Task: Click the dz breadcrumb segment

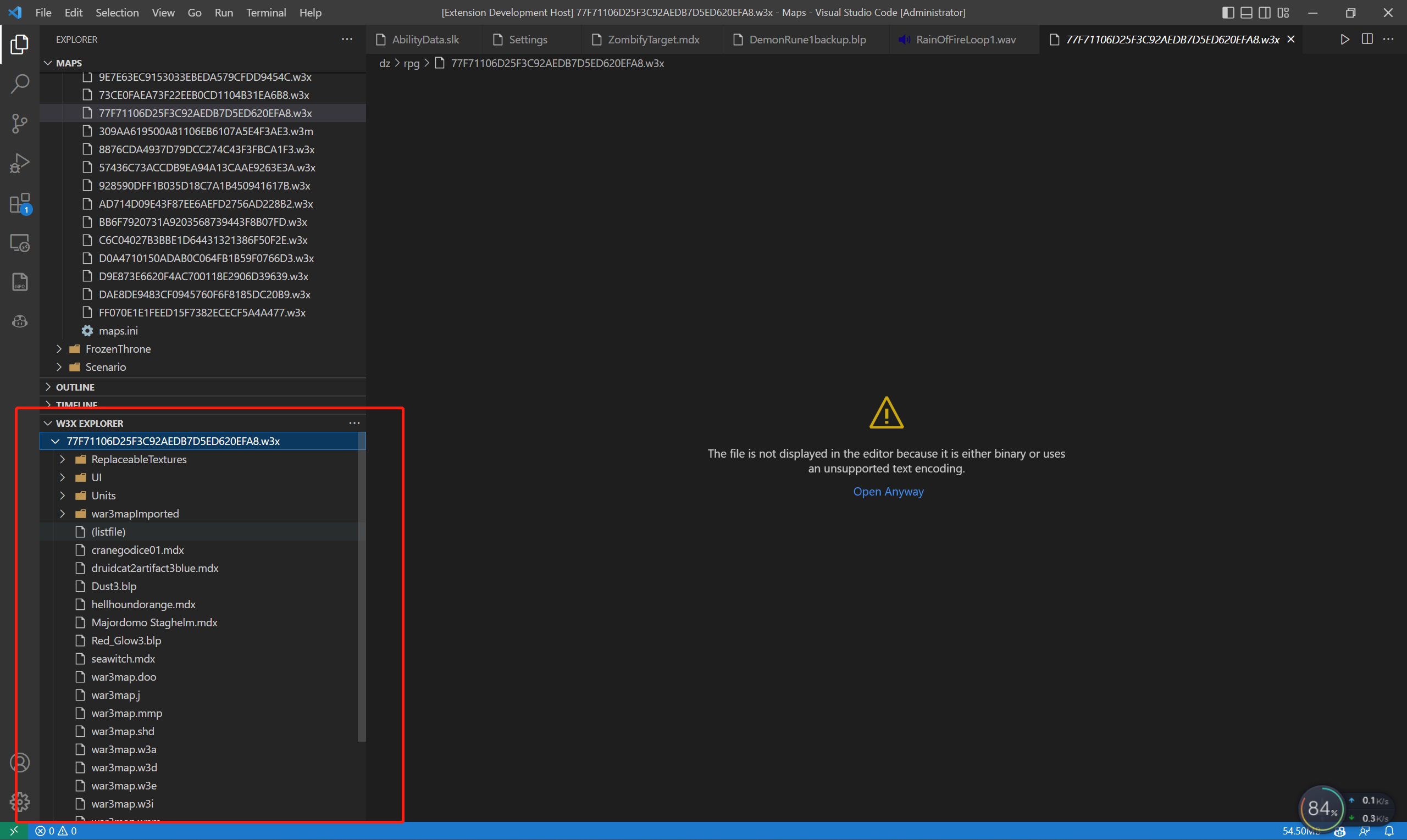Action: 384,63
